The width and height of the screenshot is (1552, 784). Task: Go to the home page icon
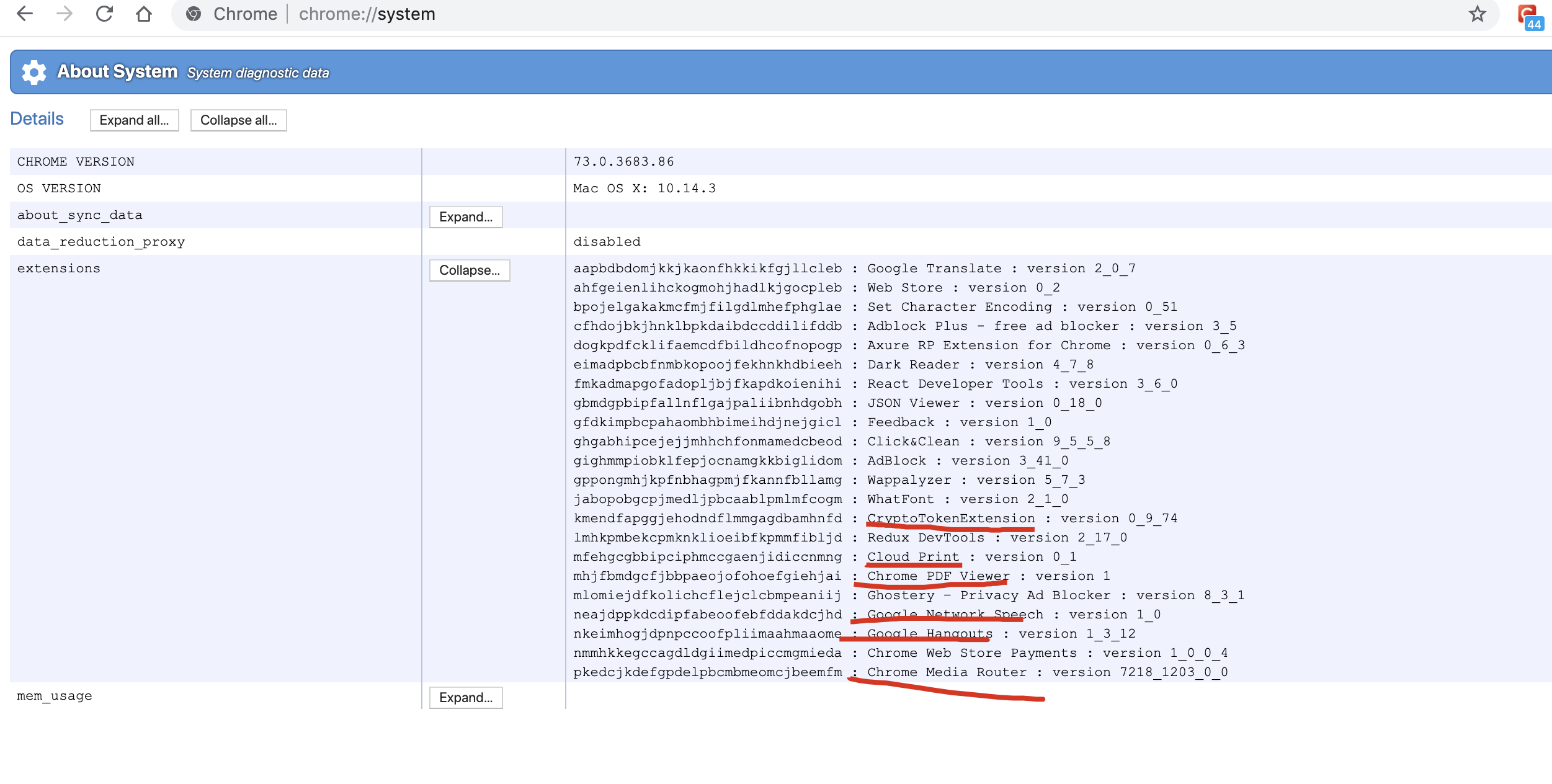(x=144, y=14)
